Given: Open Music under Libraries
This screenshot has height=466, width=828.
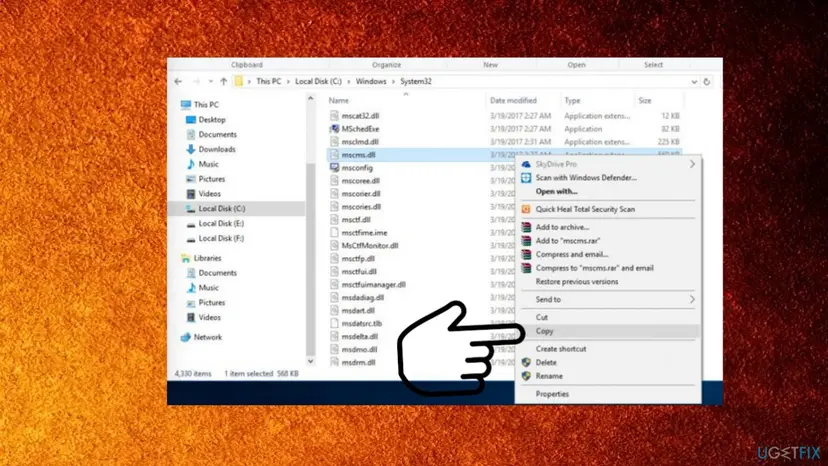Looking at the screenshot, I should tap(202, 287).
